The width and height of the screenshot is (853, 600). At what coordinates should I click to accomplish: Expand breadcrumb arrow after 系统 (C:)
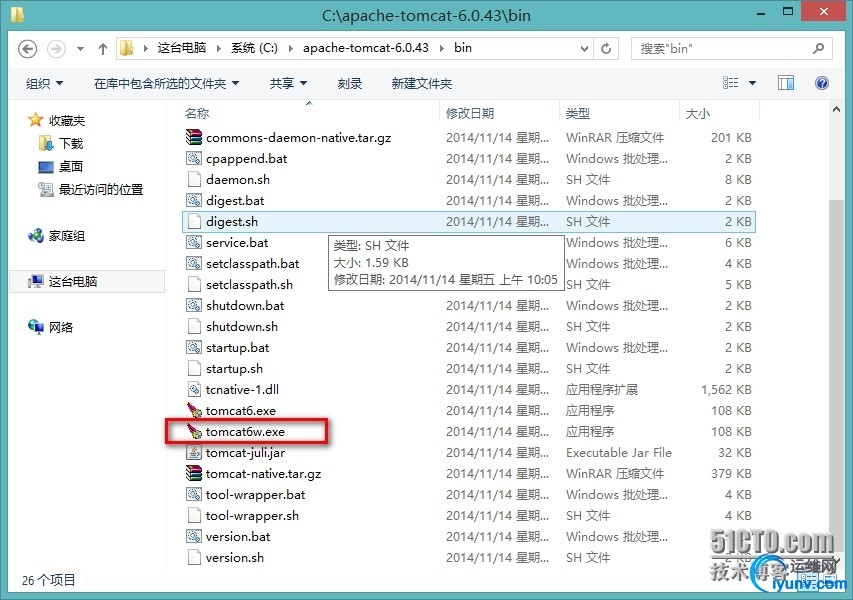point(290,48)
